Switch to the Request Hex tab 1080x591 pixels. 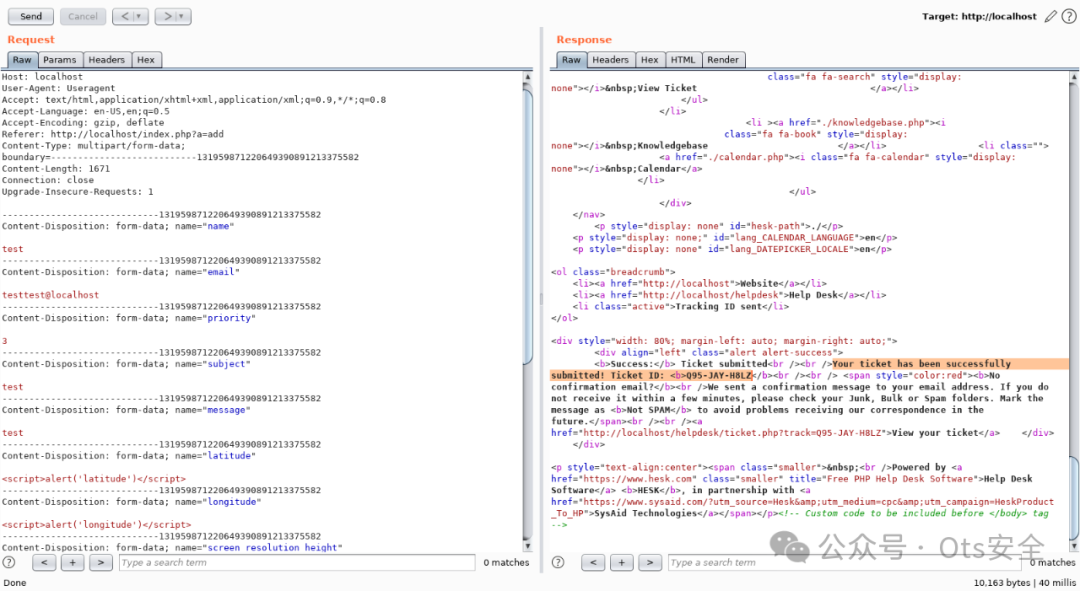(146, 60)
